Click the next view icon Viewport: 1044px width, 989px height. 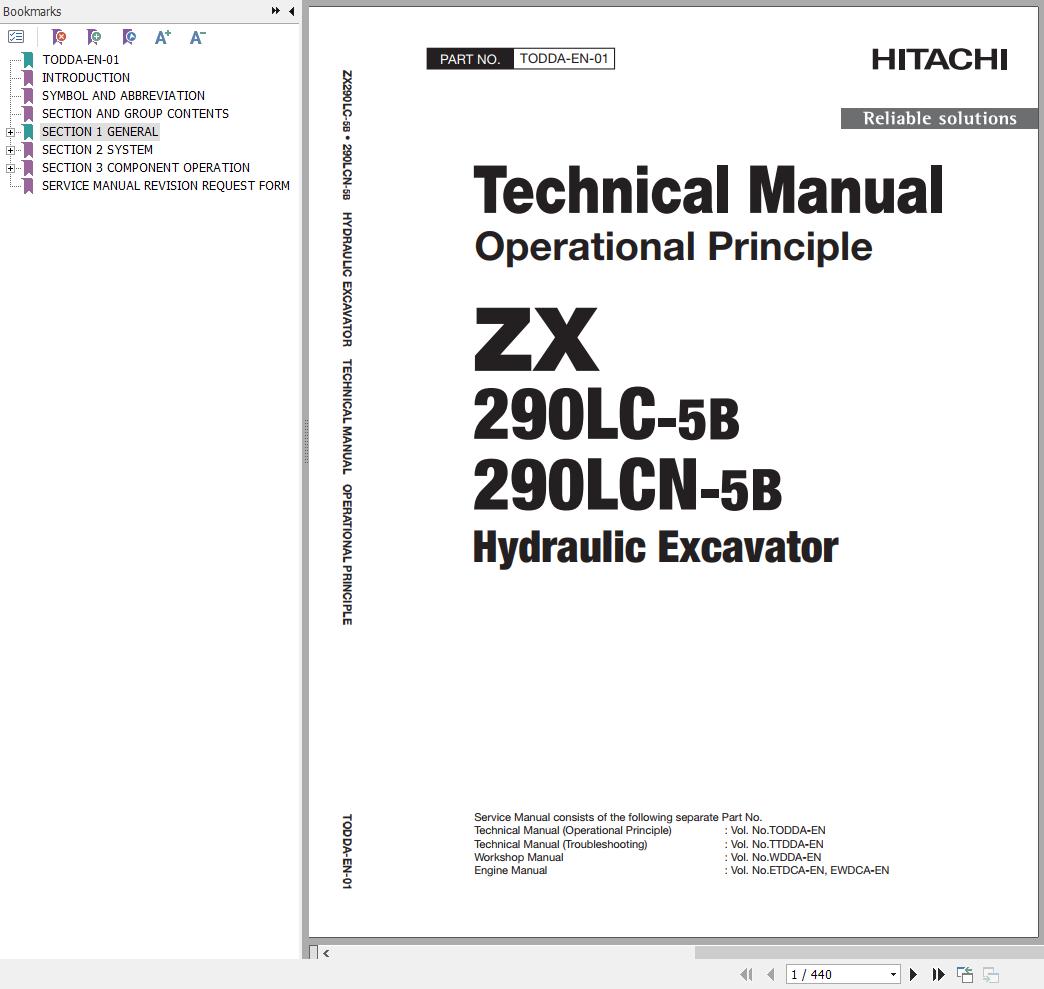991,974
